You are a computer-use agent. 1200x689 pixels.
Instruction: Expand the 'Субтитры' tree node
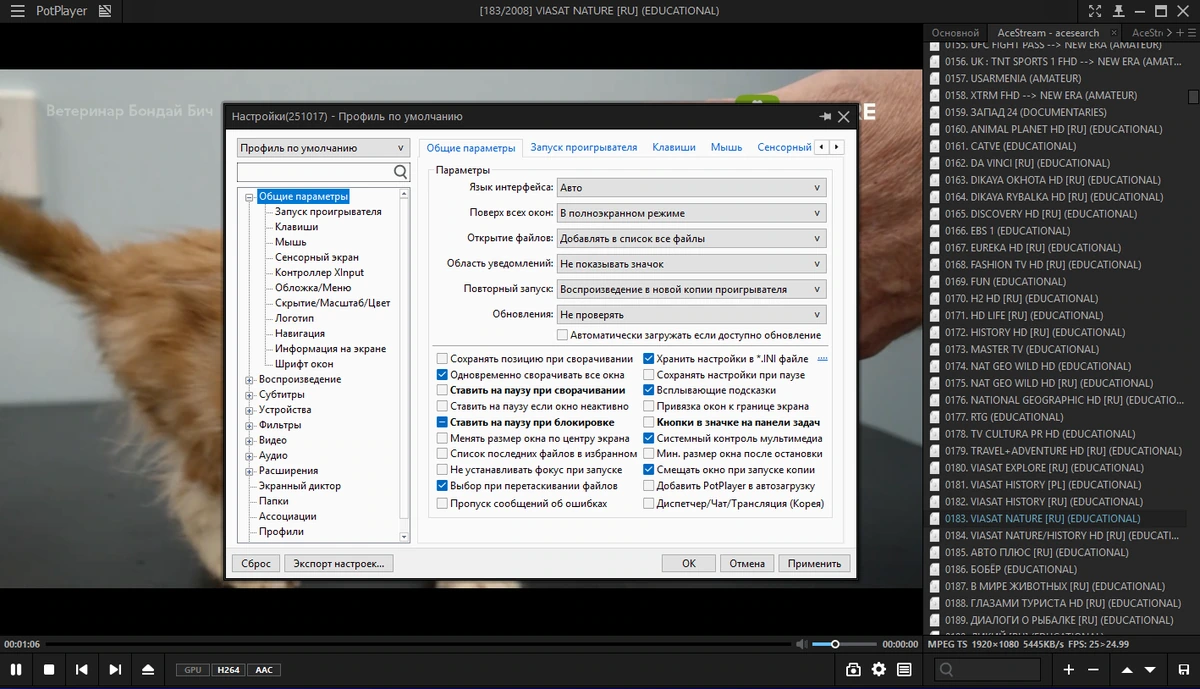pyautogui.click(x=249, y=395)
